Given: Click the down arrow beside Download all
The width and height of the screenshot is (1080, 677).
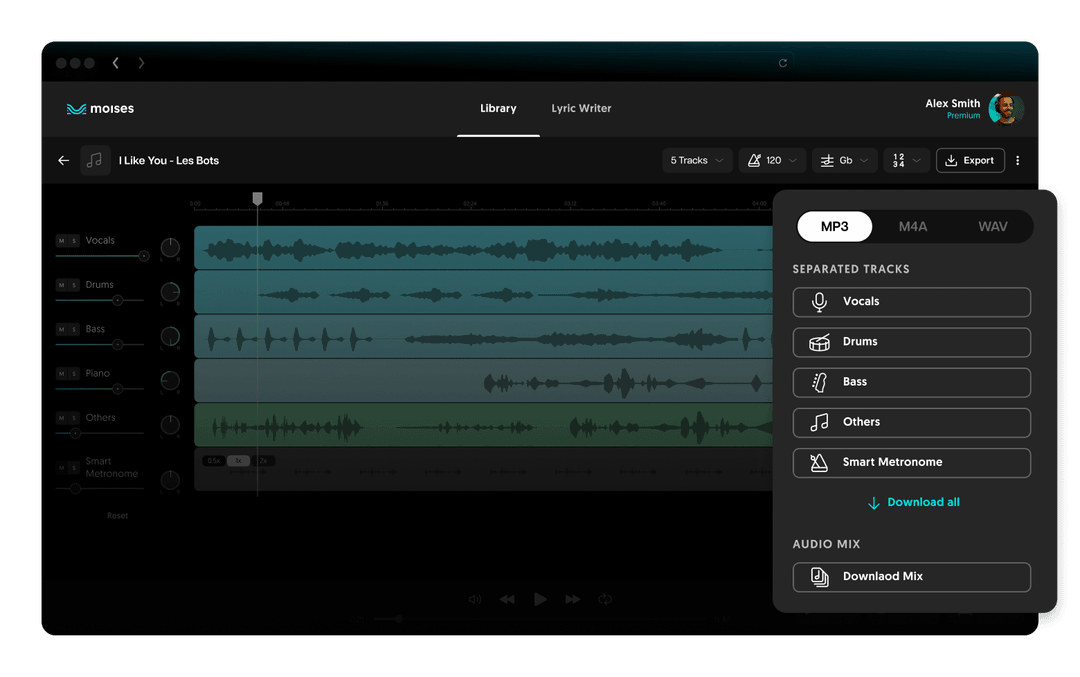Looking at the screenshot, I should tap(873, 503).
